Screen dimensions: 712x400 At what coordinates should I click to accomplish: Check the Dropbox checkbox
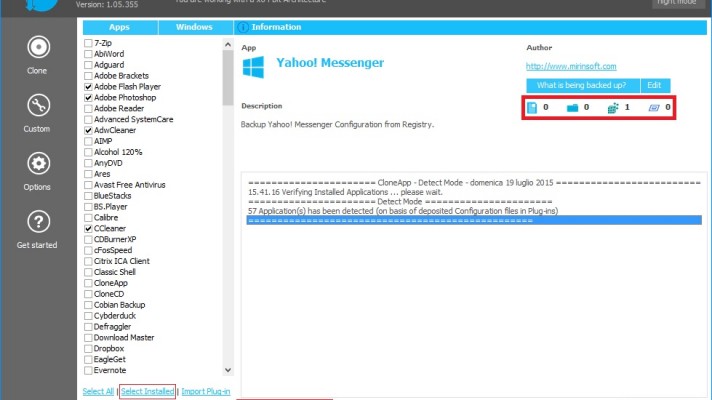tap(88, 349)
